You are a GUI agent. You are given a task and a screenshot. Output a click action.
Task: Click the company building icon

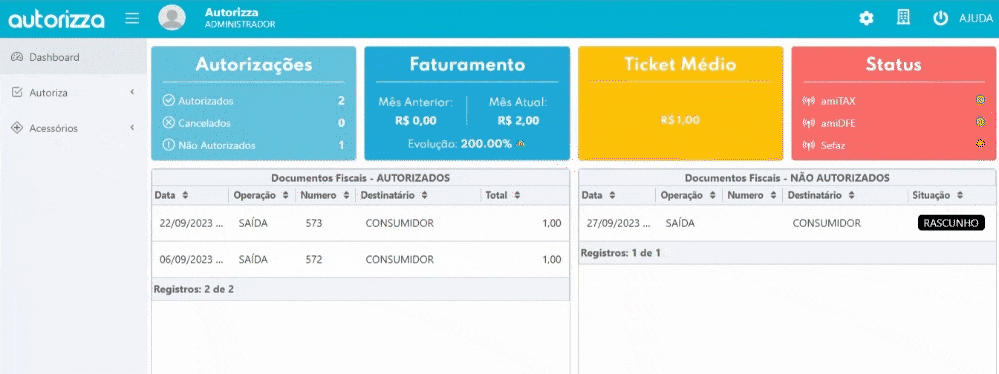click(903, 18)
